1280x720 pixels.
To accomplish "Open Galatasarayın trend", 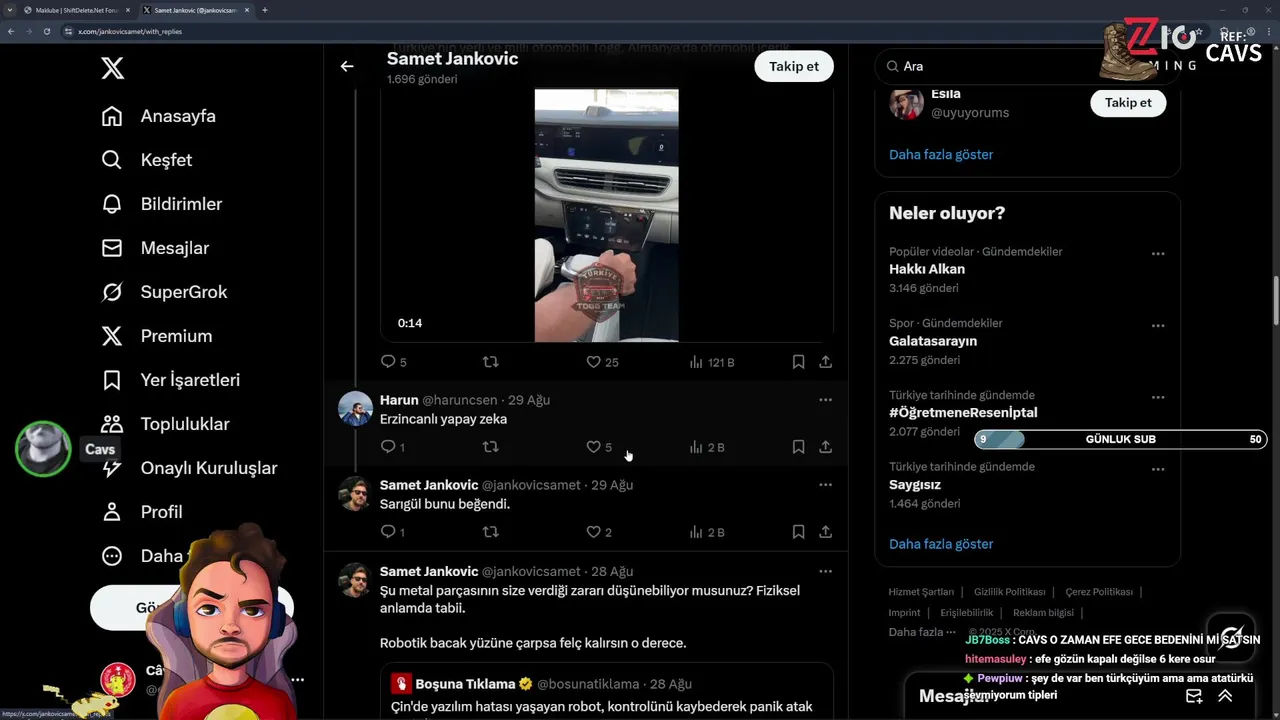I will (933, 341).
